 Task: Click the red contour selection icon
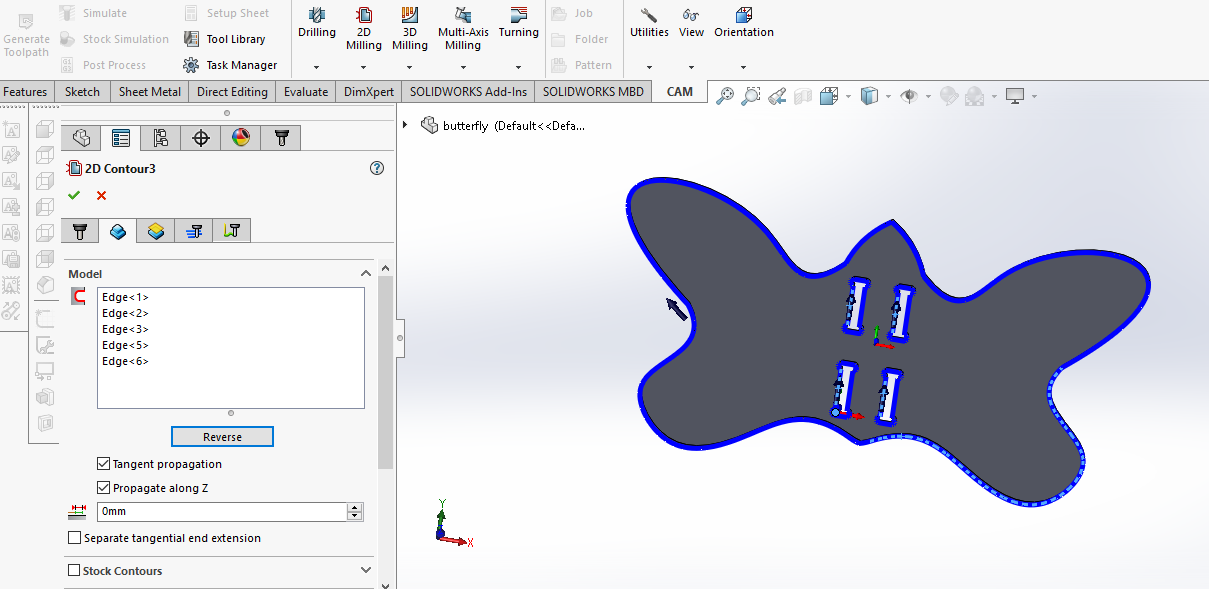tap(79, 297)
